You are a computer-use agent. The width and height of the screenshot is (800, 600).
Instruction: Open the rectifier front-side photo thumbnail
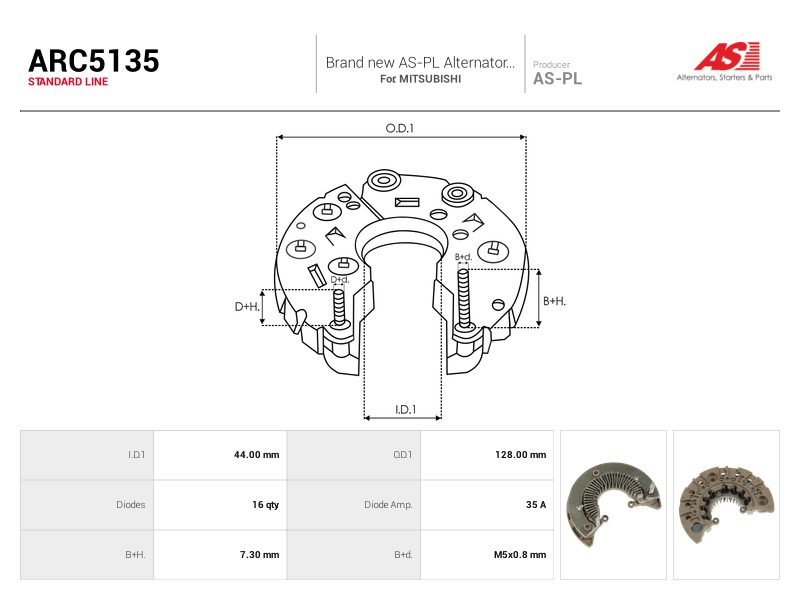pos(613,505)
